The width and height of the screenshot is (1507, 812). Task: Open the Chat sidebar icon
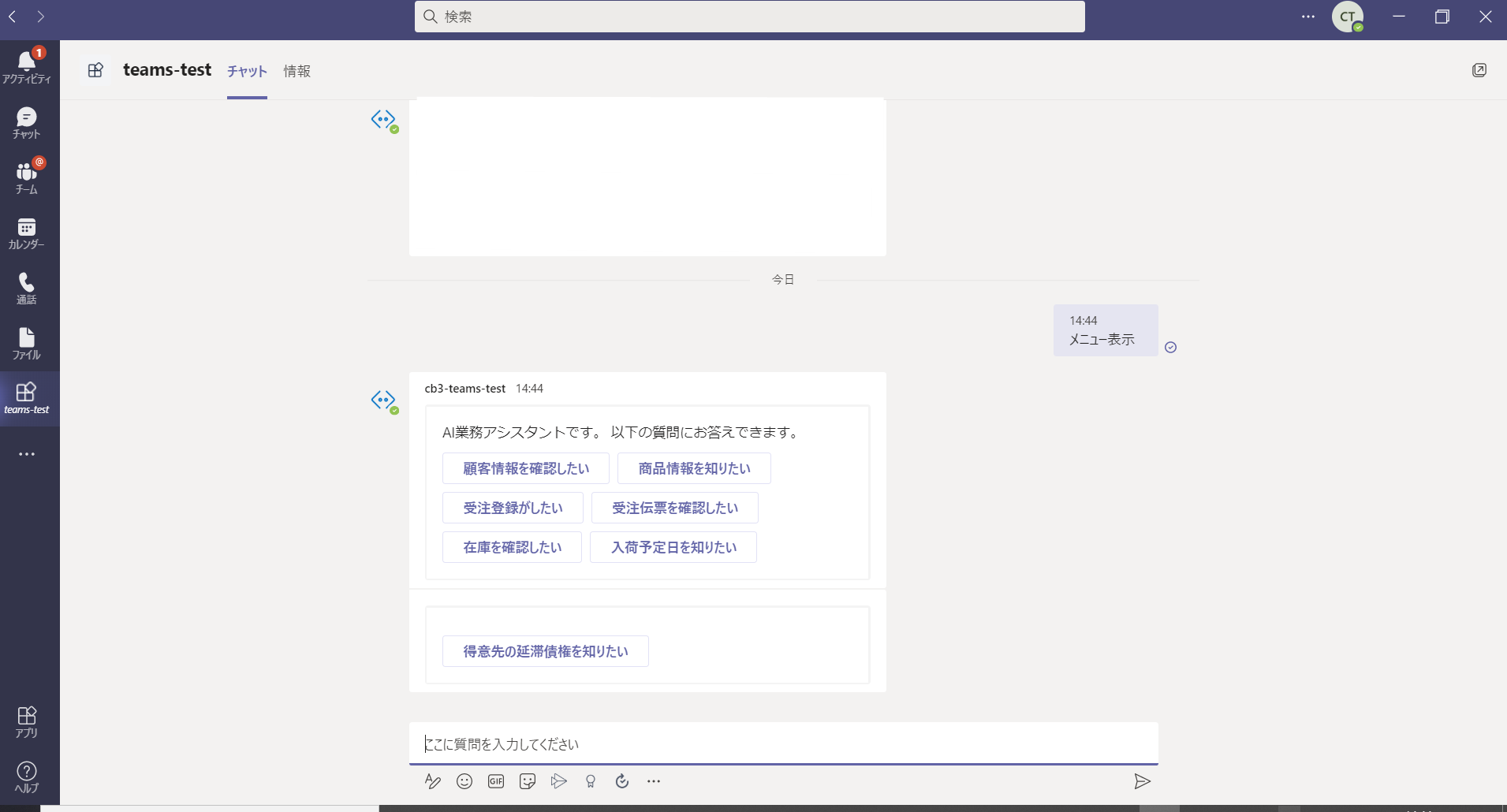(27, 123)
